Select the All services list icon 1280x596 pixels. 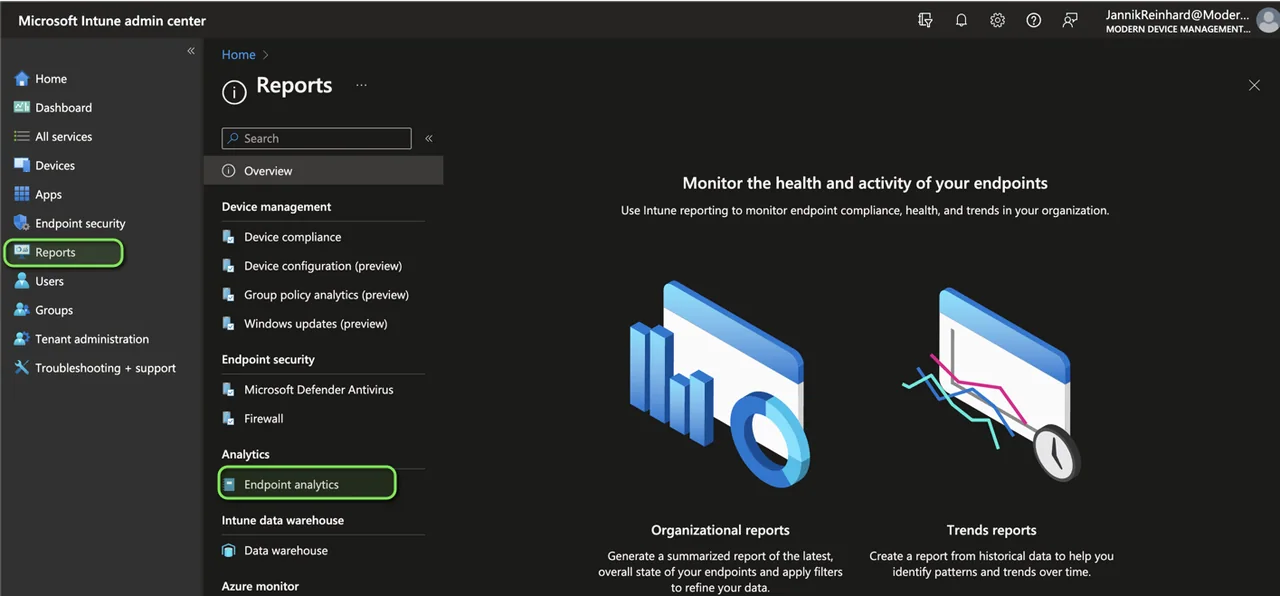coord(21,137)
